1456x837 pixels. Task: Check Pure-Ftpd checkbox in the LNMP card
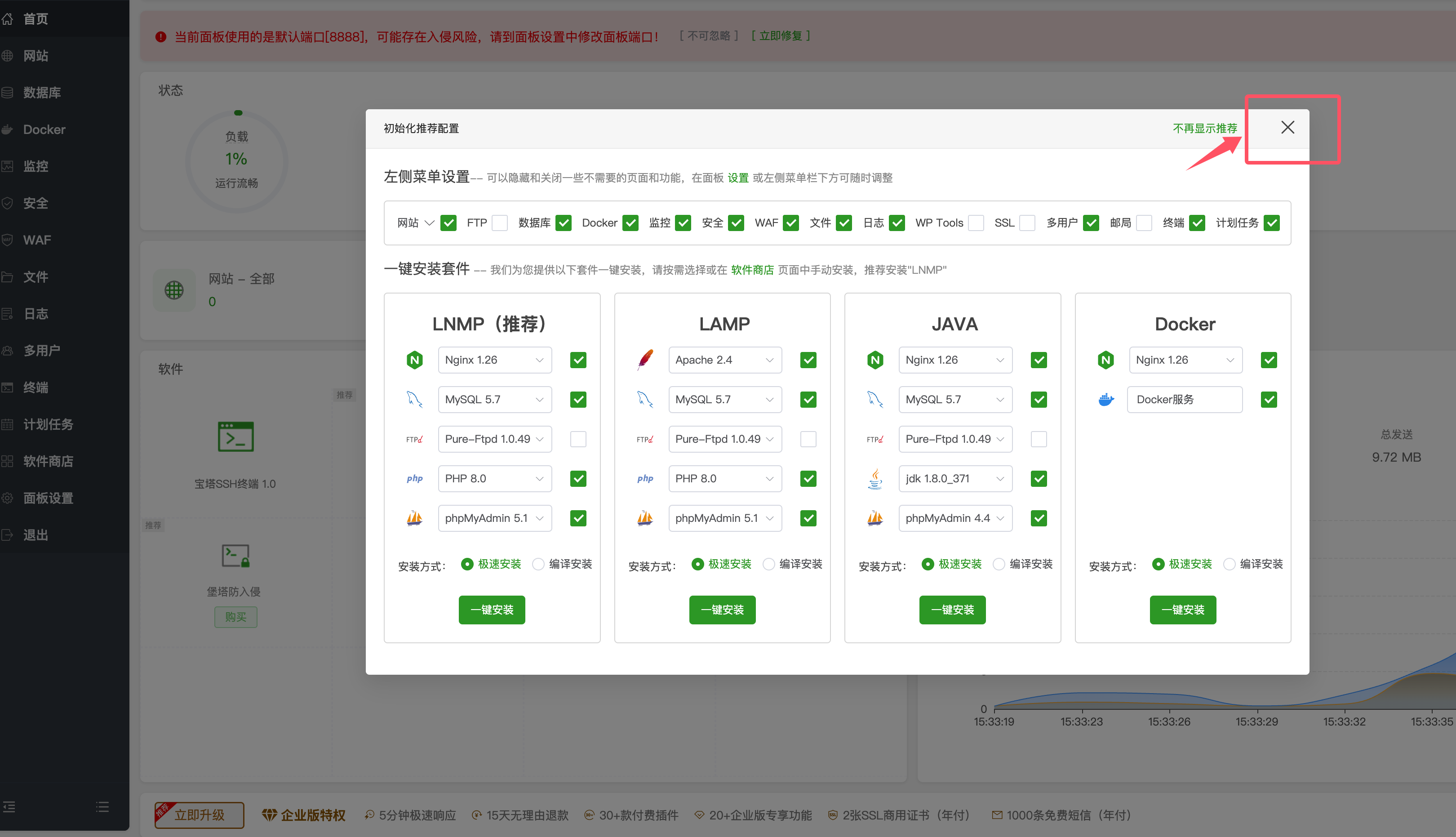[x=578, y=439]
